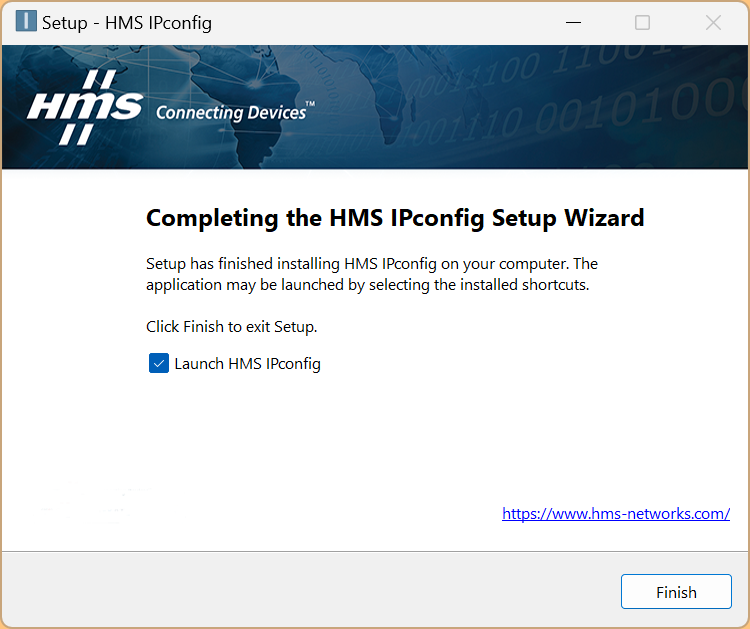Viewport: 750px width, 629px height.
Task: Close the Setup - HMS IPconfig window
Action: click(713, 22)
